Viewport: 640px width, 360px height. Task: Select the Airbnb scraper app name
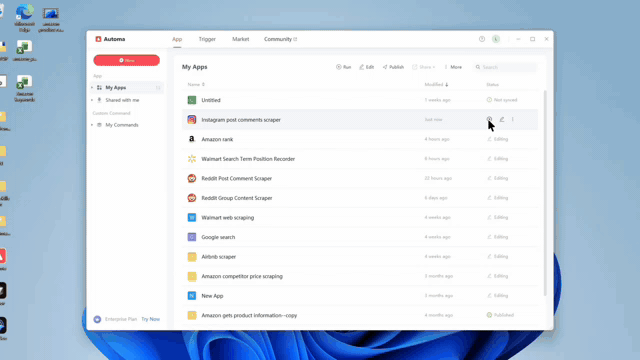coord(219,257)
